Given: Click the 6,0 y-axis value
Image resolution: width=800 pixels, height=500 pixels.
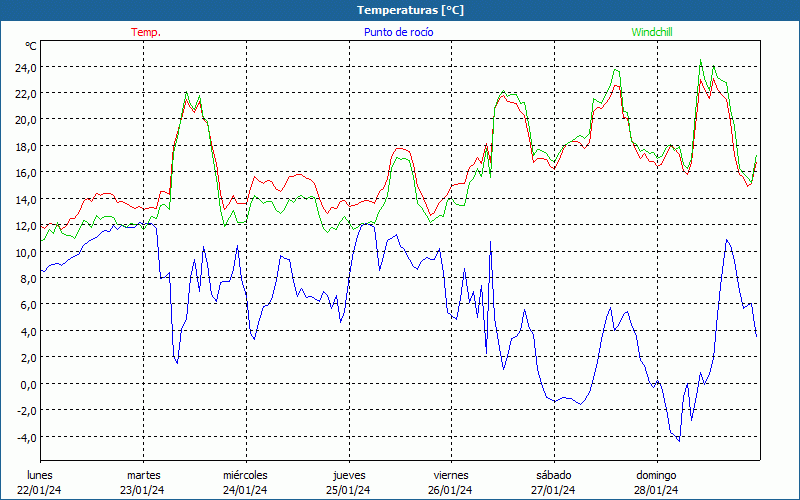Looking at the screenshot, I should [x=28, y=305].
